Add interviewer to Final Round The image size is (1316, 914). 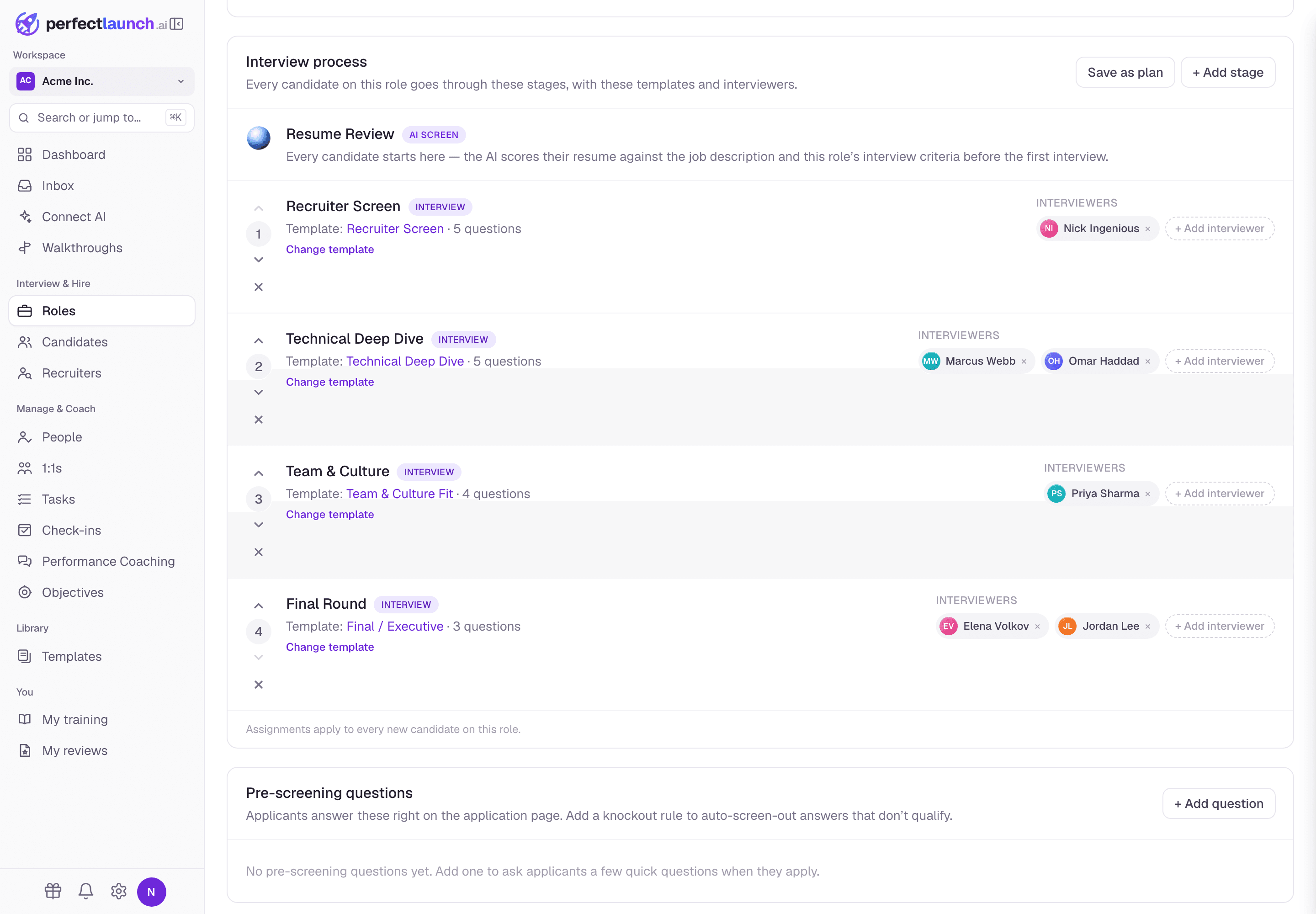1219,626
